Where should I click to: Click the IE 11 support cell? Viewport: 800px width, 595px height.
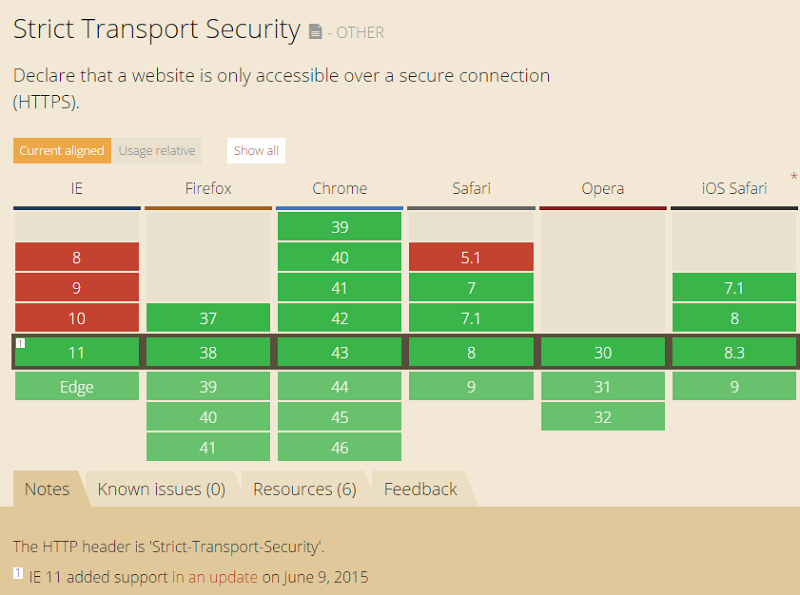coord(76,352)
